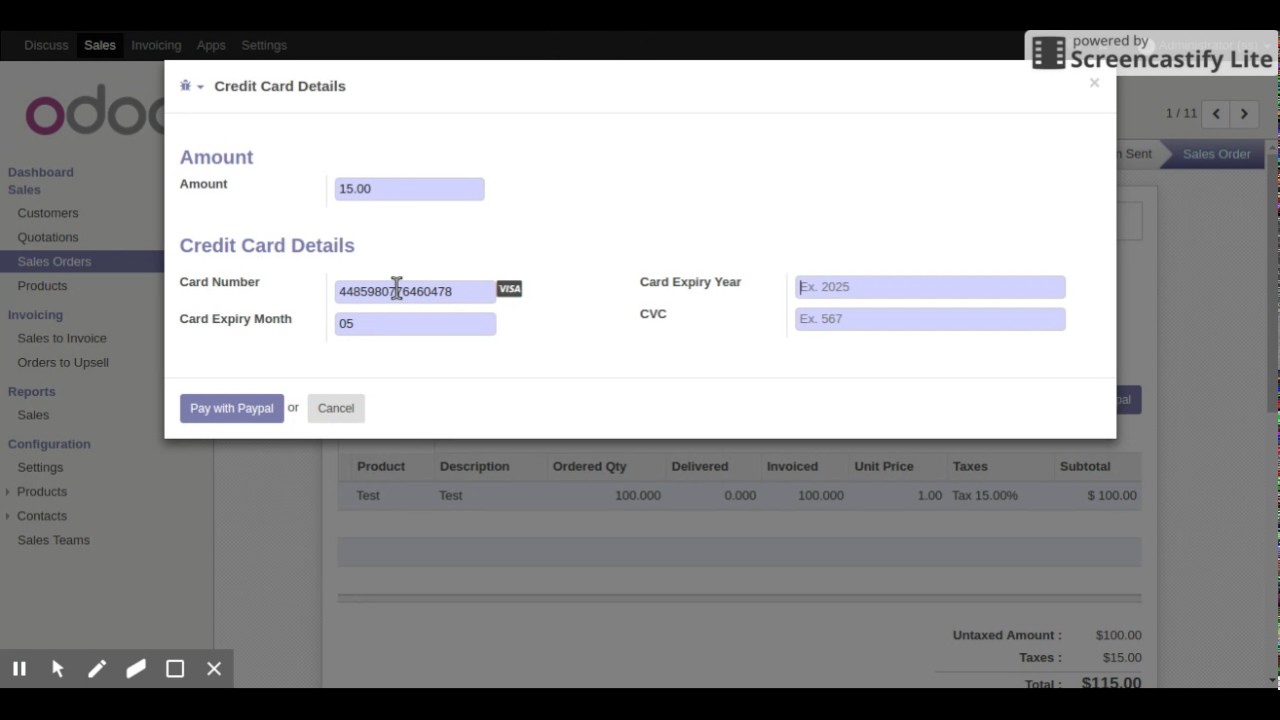
Task: Open Sales Teams in sidebar
Action: [x=54, y=540]
